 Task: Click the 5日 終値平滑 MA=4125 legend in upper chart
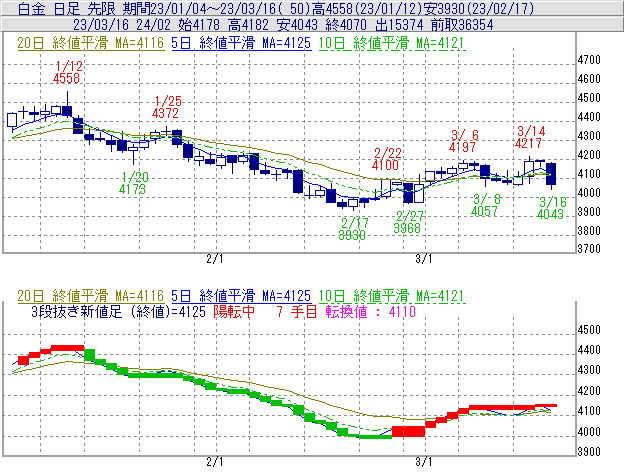pos(241,43)
